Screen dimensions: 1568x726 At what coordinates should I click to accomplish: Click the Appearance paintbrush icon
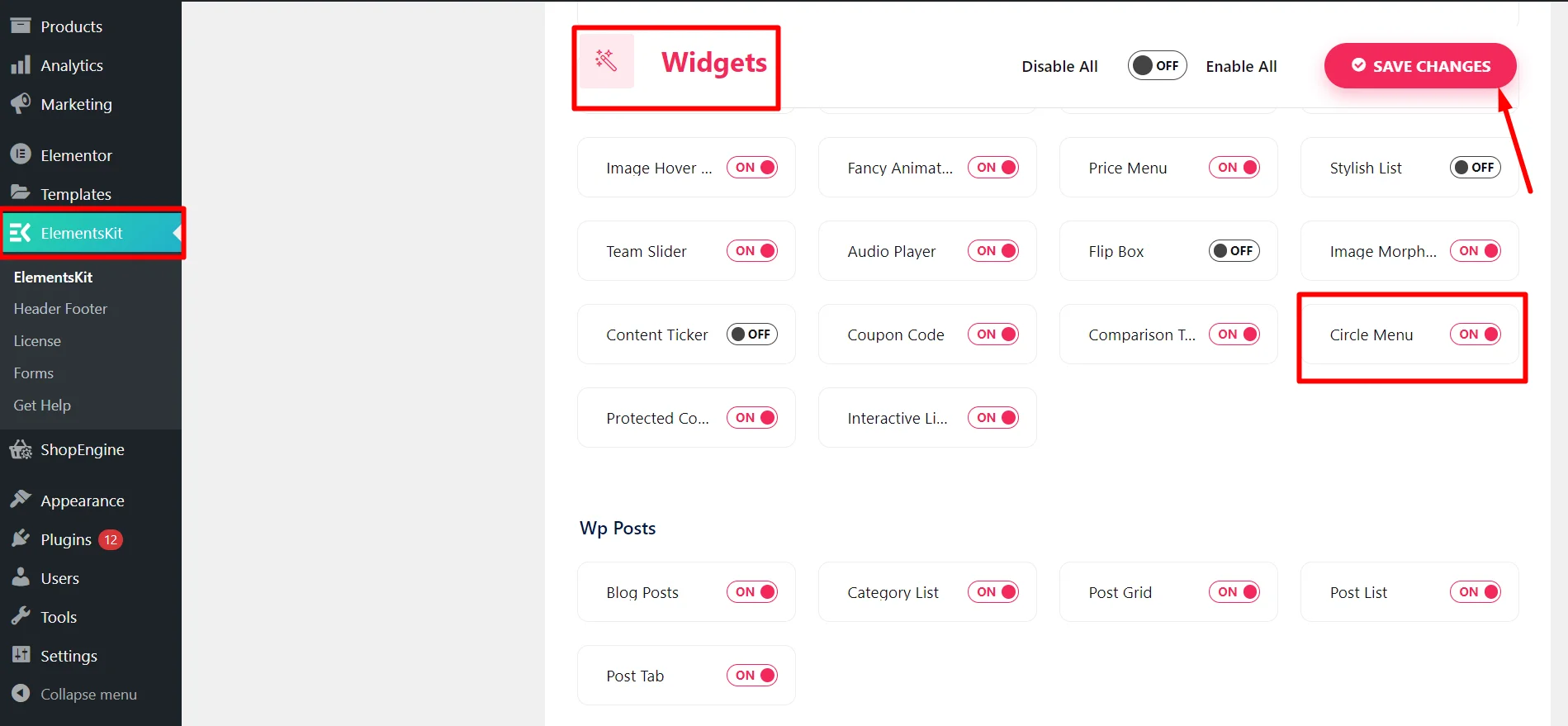coord(21,500)
